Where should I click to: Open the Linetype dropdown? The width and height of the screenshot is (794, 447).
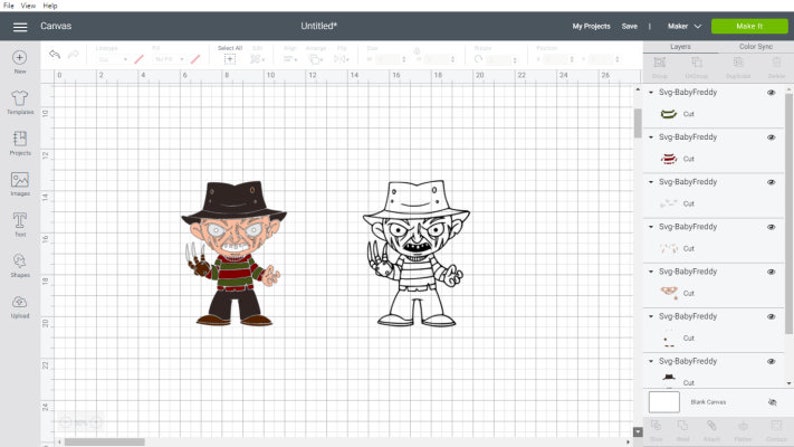tap(112, 59)
